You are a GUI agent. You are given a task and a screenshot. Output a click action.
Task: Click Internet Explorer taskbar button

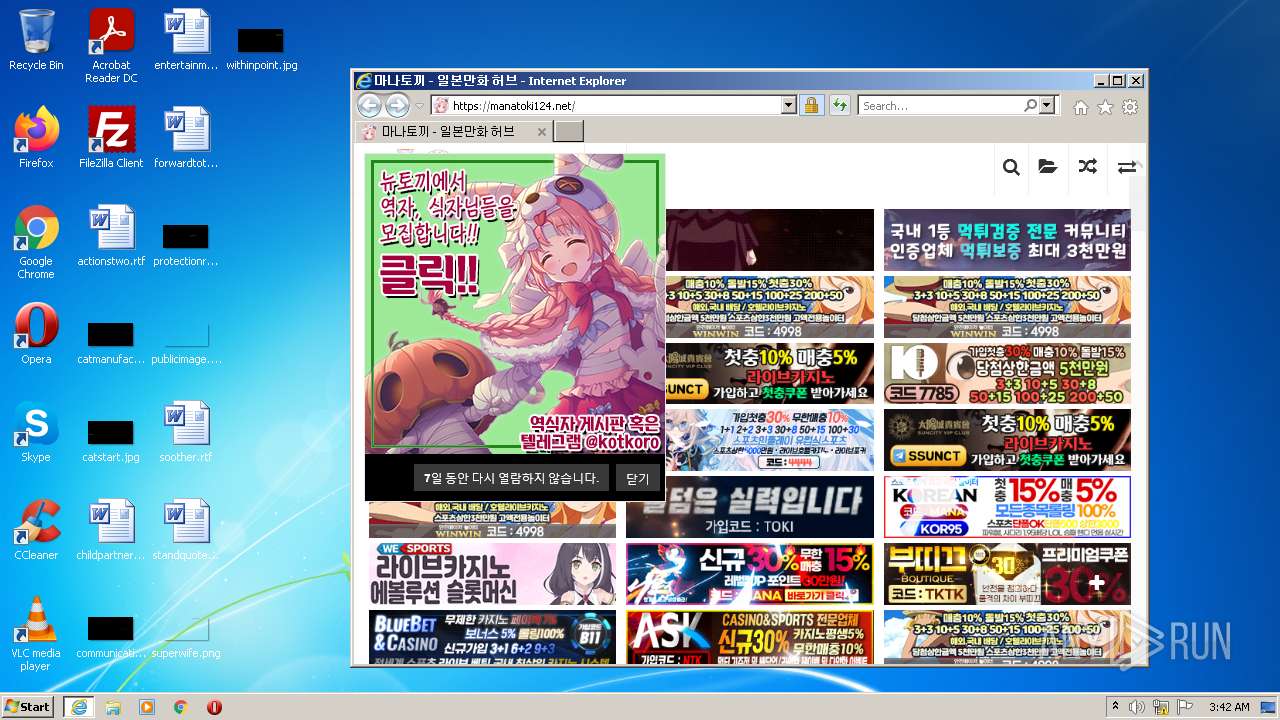tap(78, 707)
